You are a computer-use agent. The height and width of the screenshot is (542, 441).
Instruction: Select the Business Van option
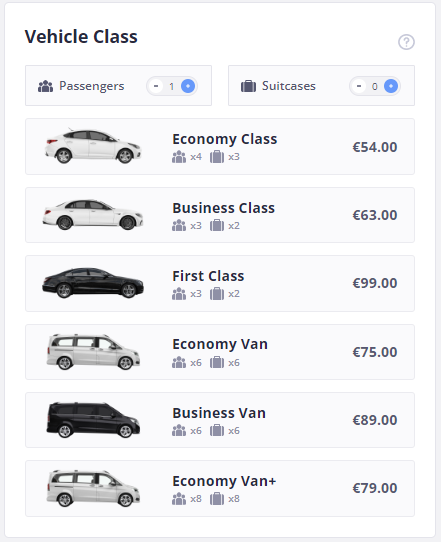click(x=220, y=420)
